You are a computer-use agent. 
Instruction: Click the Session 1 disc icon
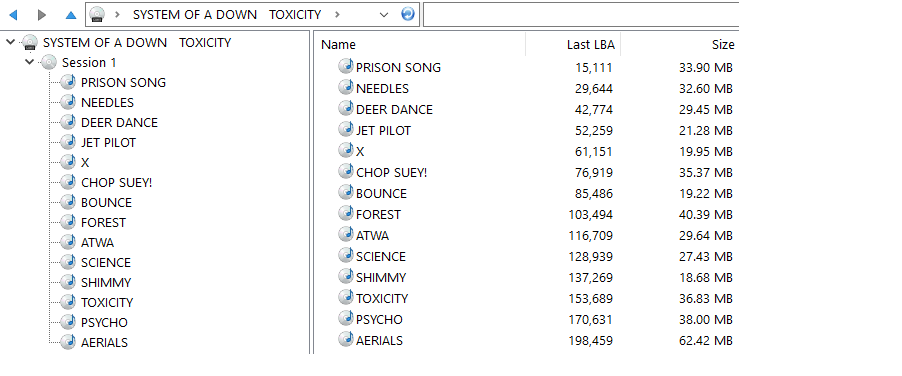click(x=49, y=62)
